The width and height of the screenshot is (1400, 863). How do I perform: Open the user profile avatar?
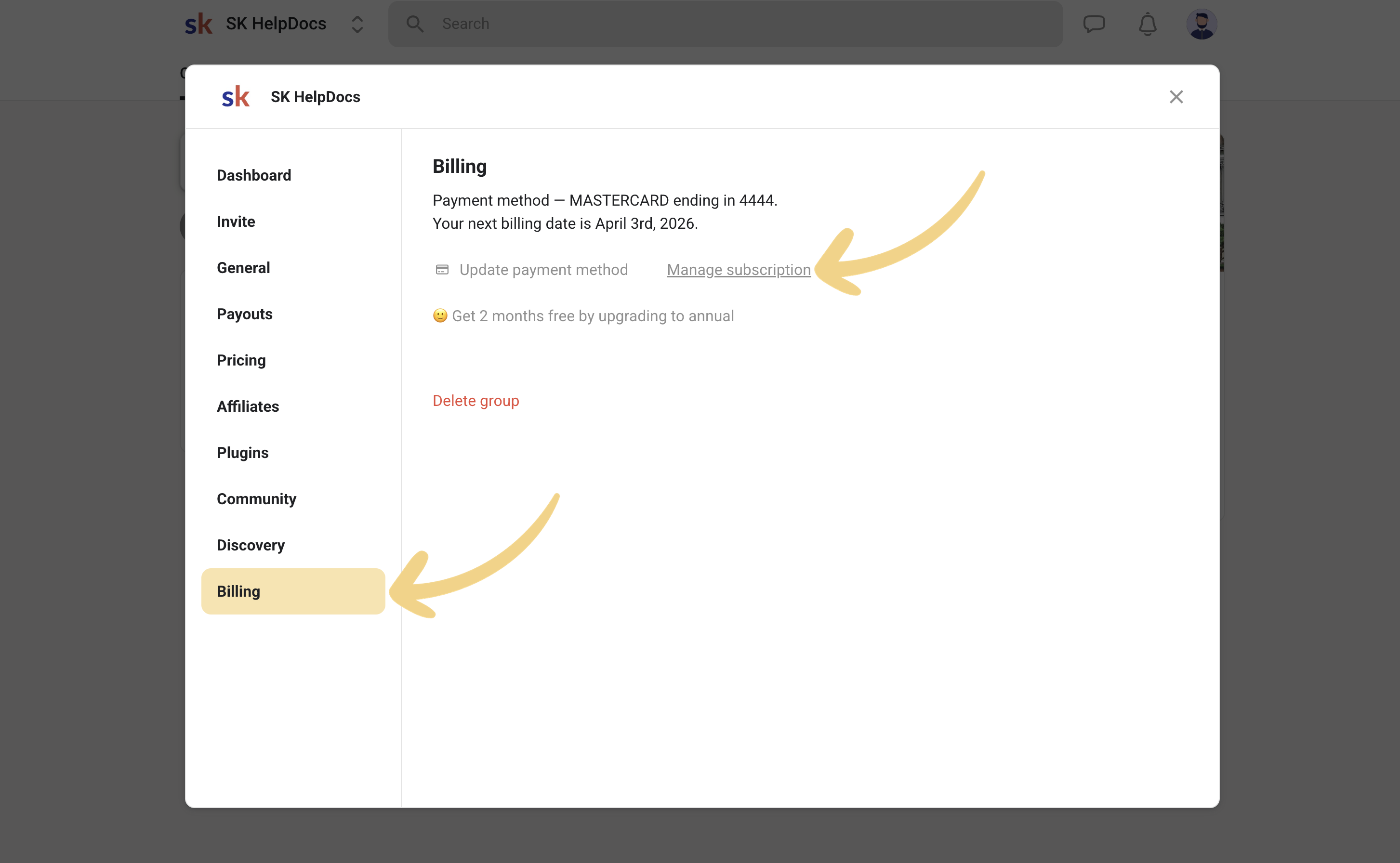pos(1202,24)
